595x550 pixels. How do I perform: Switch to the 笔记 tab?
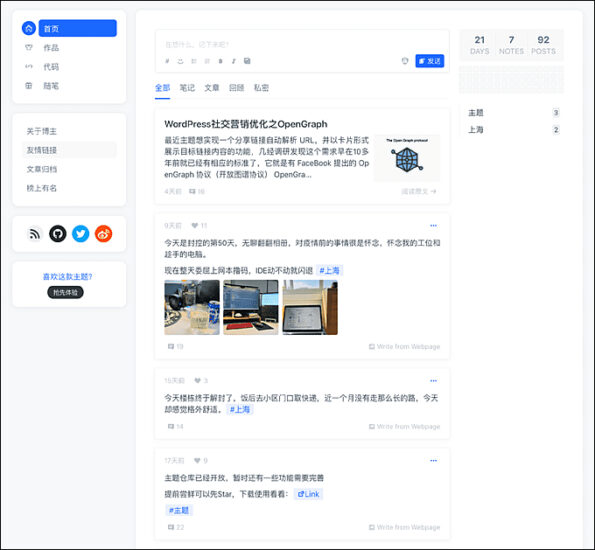187,88
